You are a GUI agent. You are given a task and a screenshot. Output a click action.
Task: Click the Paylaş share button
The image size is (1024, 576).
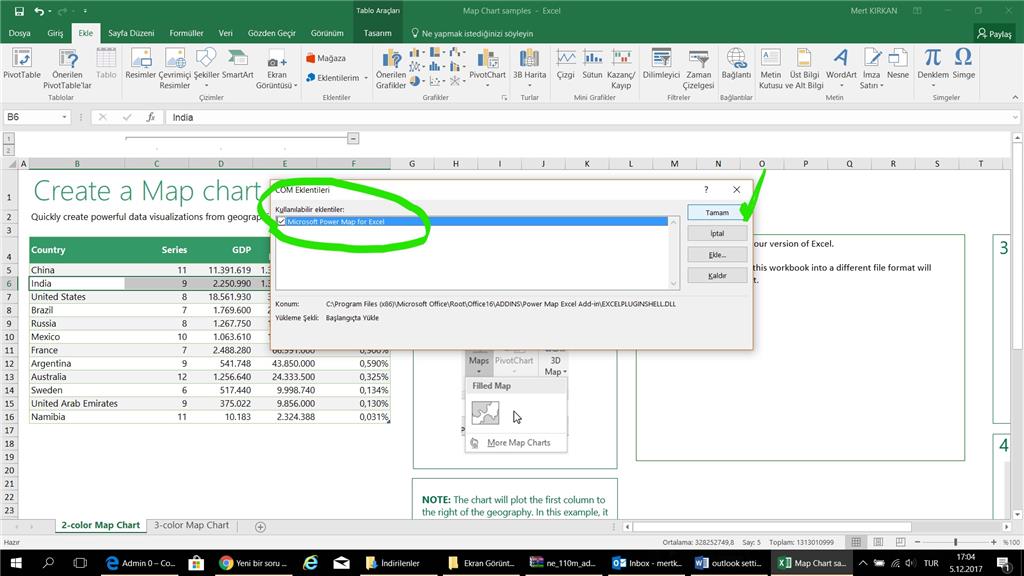tap(994, 33)
